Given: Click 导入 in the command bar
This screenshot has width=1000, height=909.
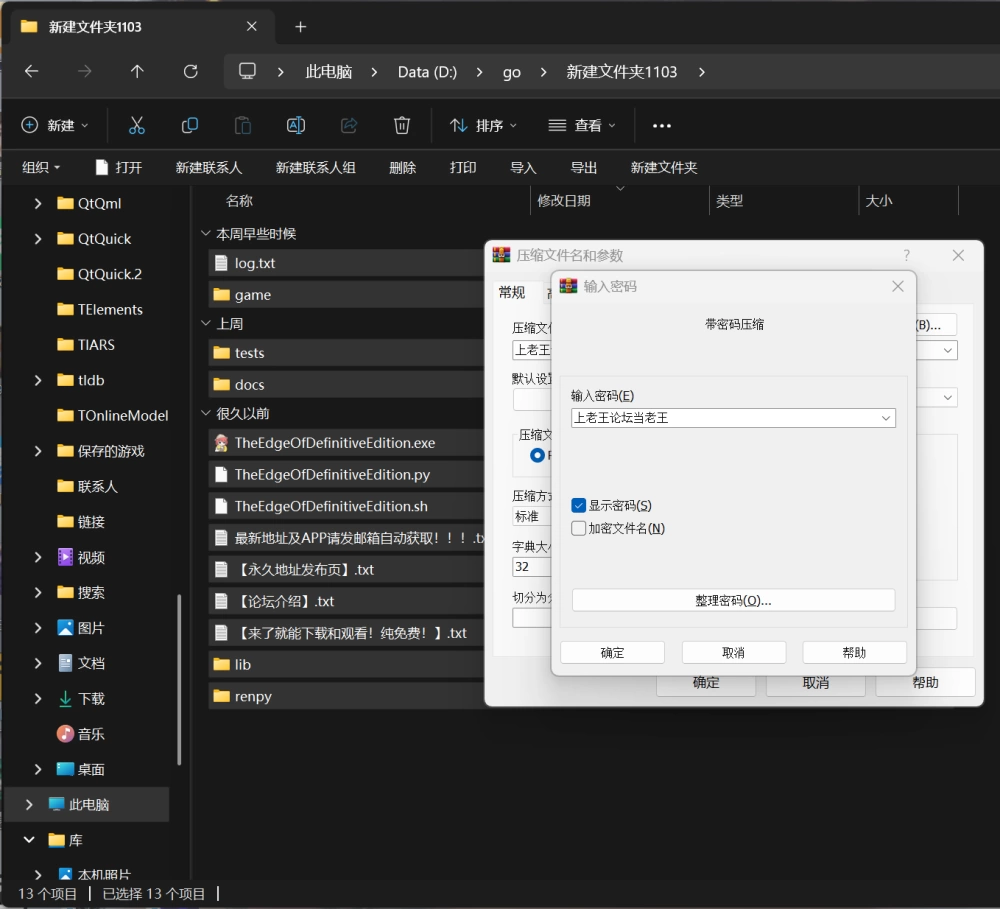Looking at the screenshot, I should coord(523,167).
